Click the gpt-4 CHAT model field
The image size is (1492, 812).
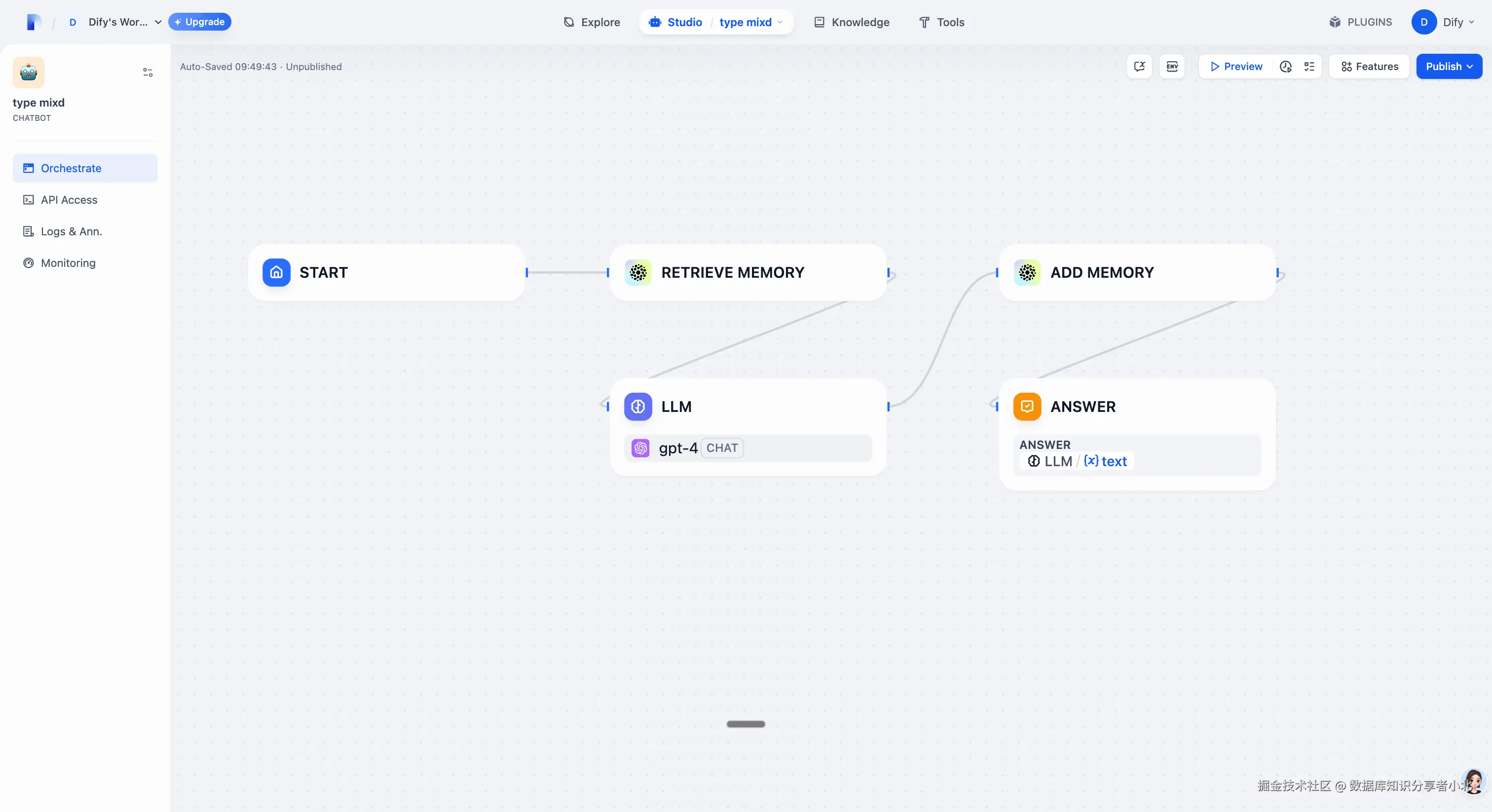747,448
